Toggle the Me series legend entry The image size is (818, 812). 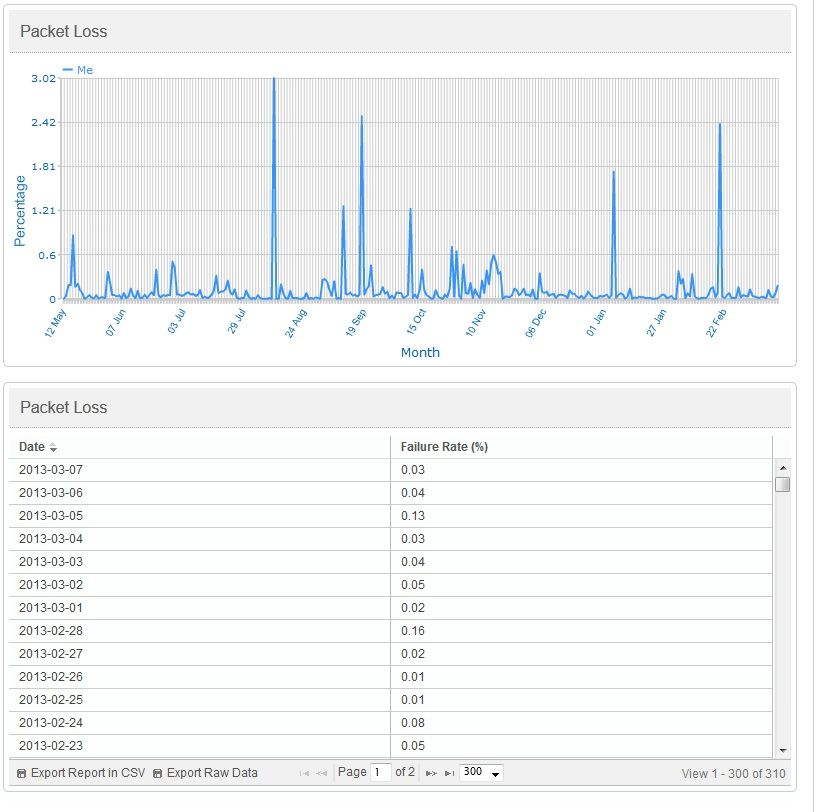[78, 70]
